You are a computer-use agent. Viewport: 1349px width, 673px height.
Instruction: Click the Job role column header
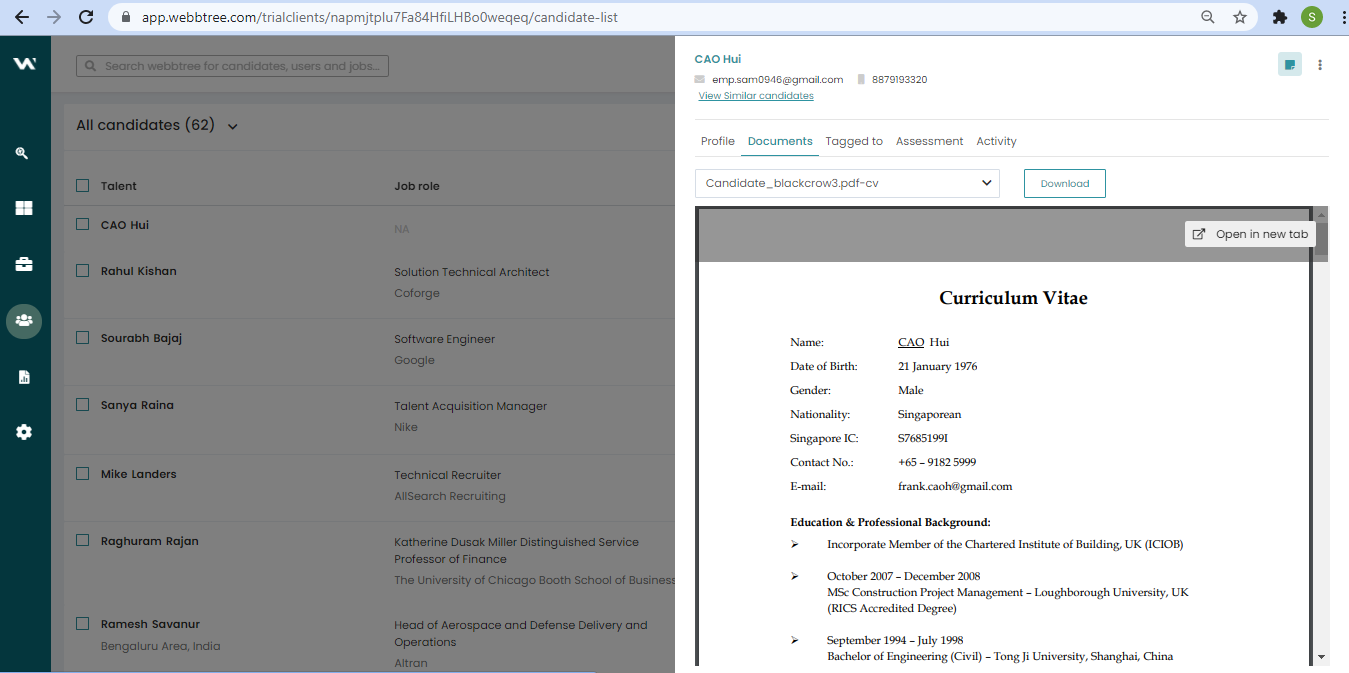[417, 186]
